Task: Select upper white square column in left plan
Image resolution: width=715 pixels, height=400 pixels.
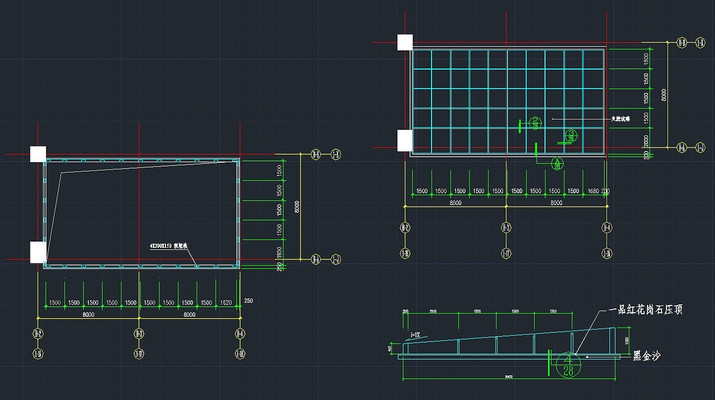Action: pos(37,154)
